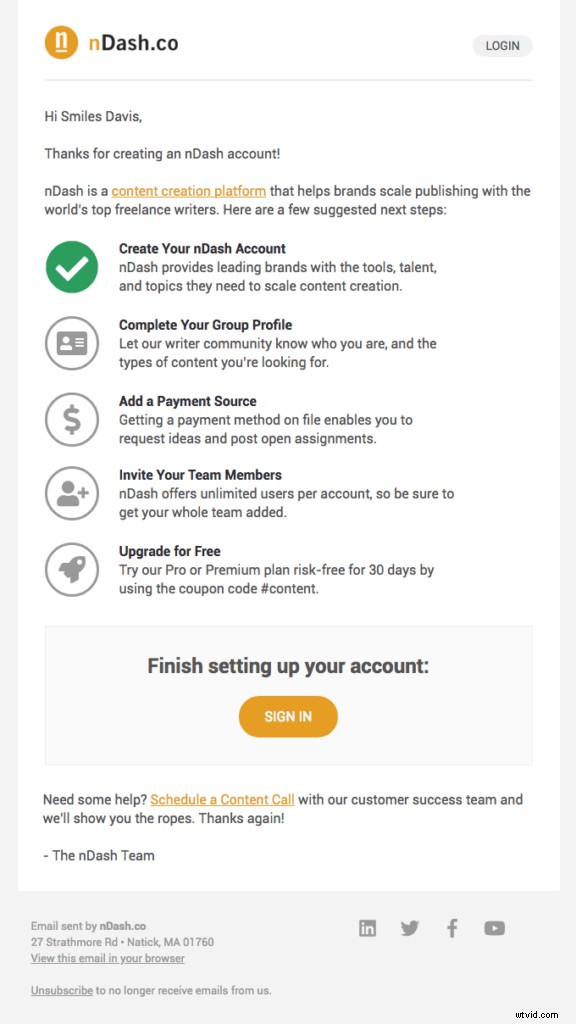Click the bold nDash.co footer text
The width and height of the screenshot is (576, 1024).
(x=123, y=925)
